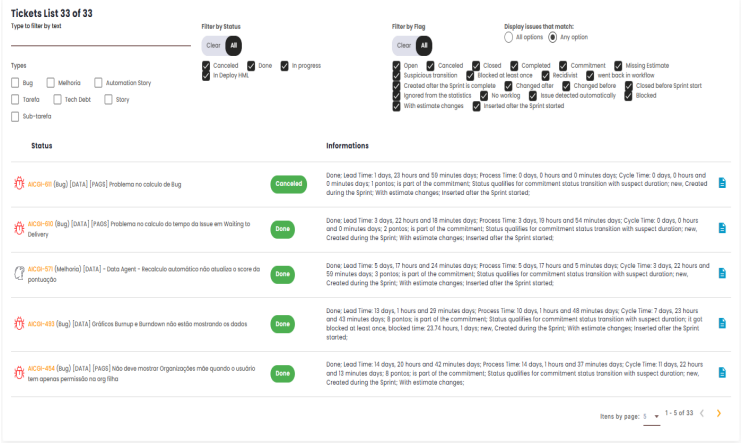
Task: Go to the next page of tickets
Action: (x=718, y=413)
